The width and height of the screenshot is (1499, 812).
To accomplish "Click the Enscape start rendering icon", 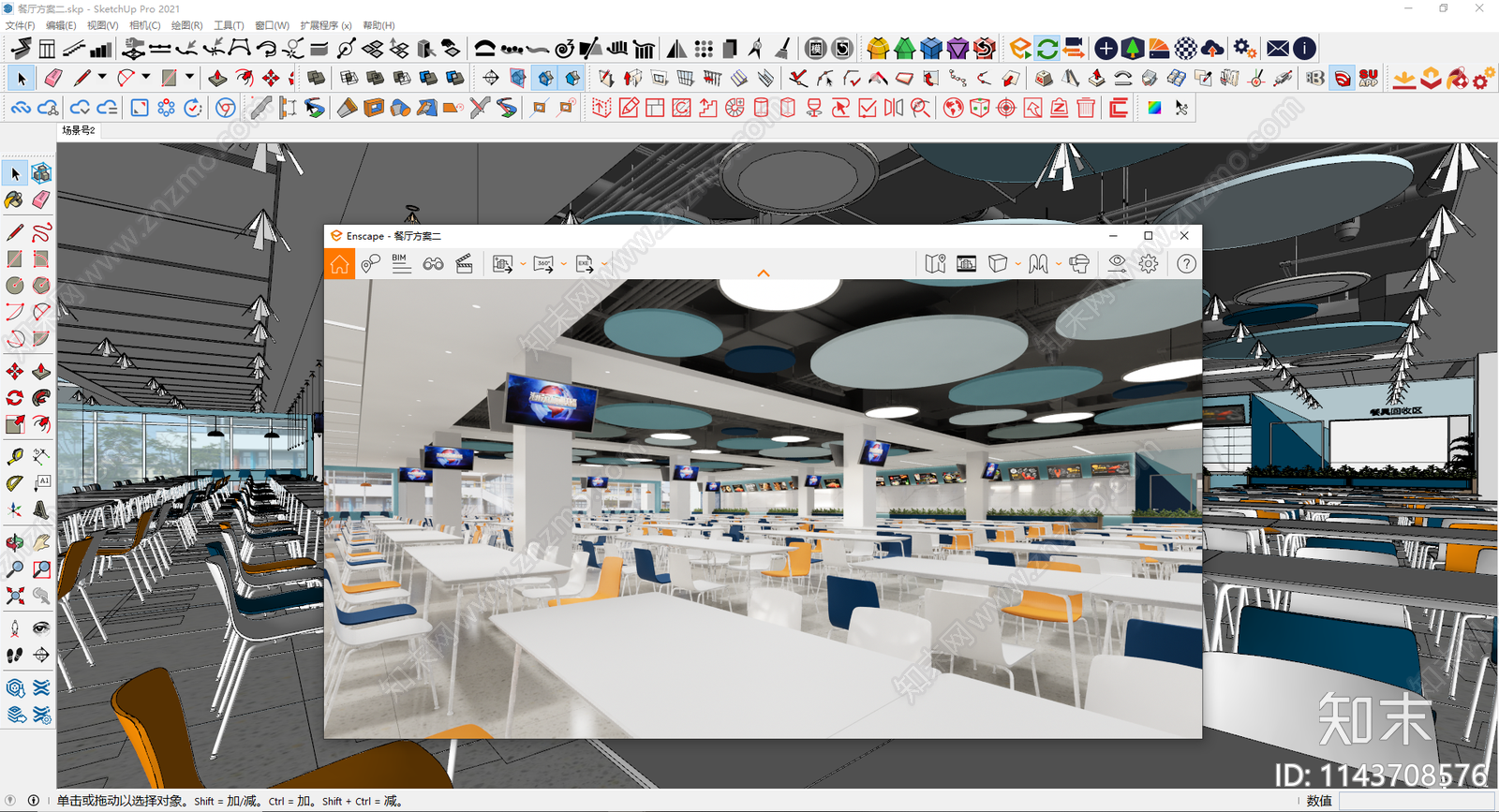I will point(1020,48).
